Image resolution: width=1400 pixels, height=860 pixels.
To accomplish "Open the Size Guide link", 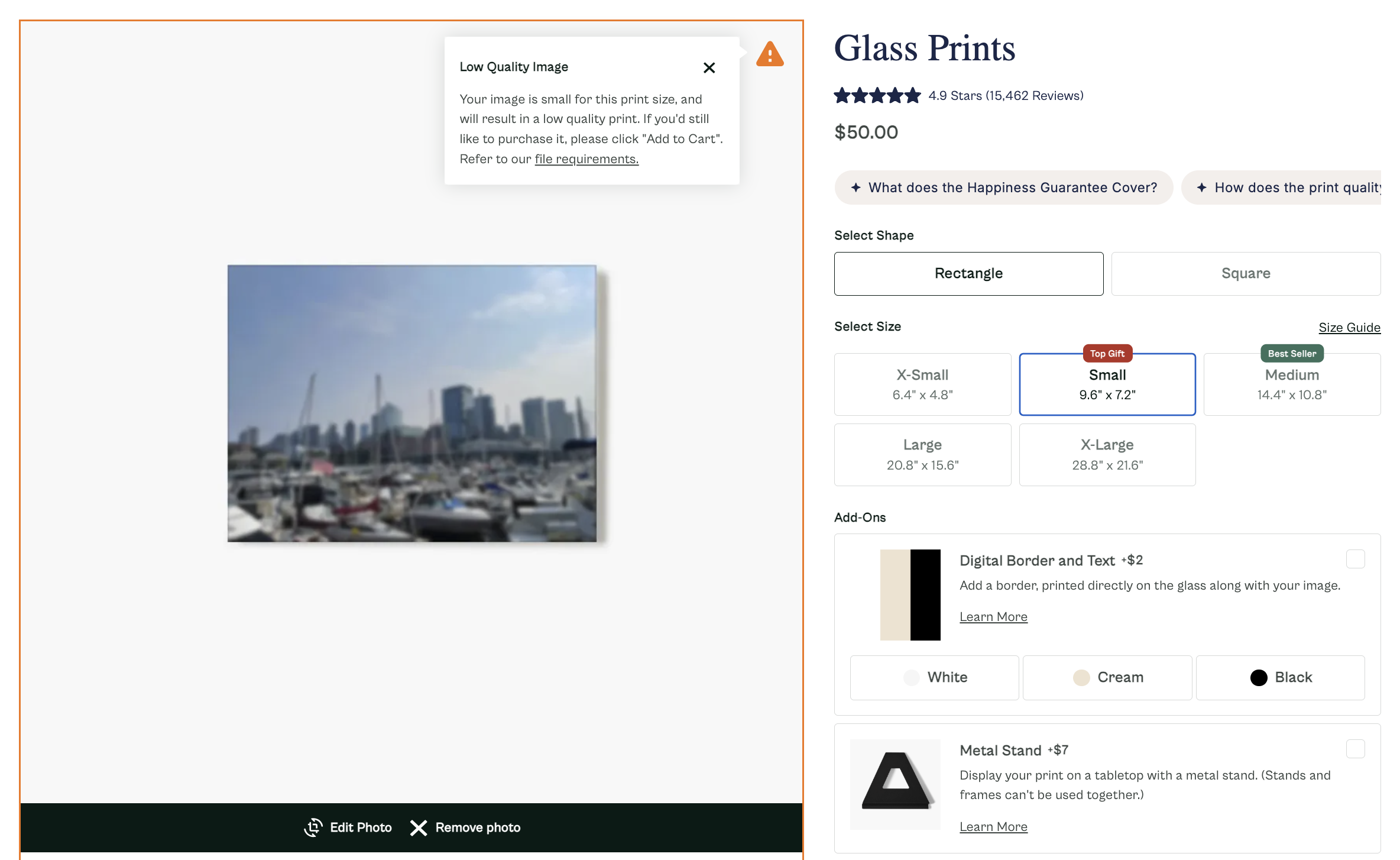I will click(x=1349, y=327).
